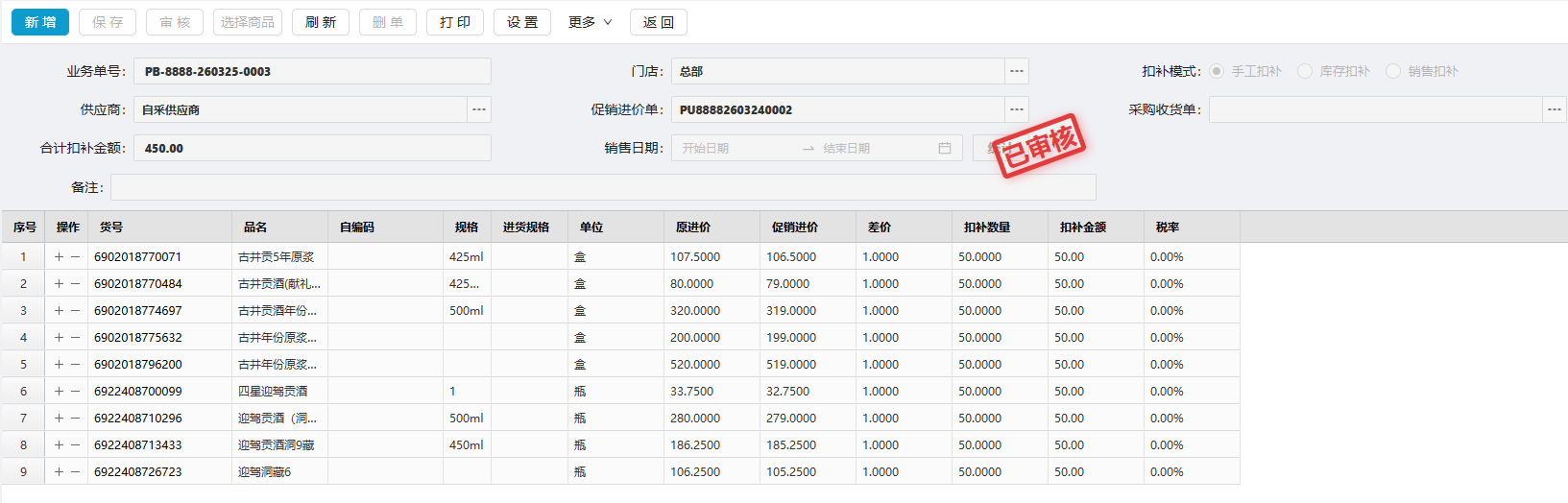This screenshot has height=503, width=1568.
Task: Click the plus icon in row 1
Action: pos(59,257)
